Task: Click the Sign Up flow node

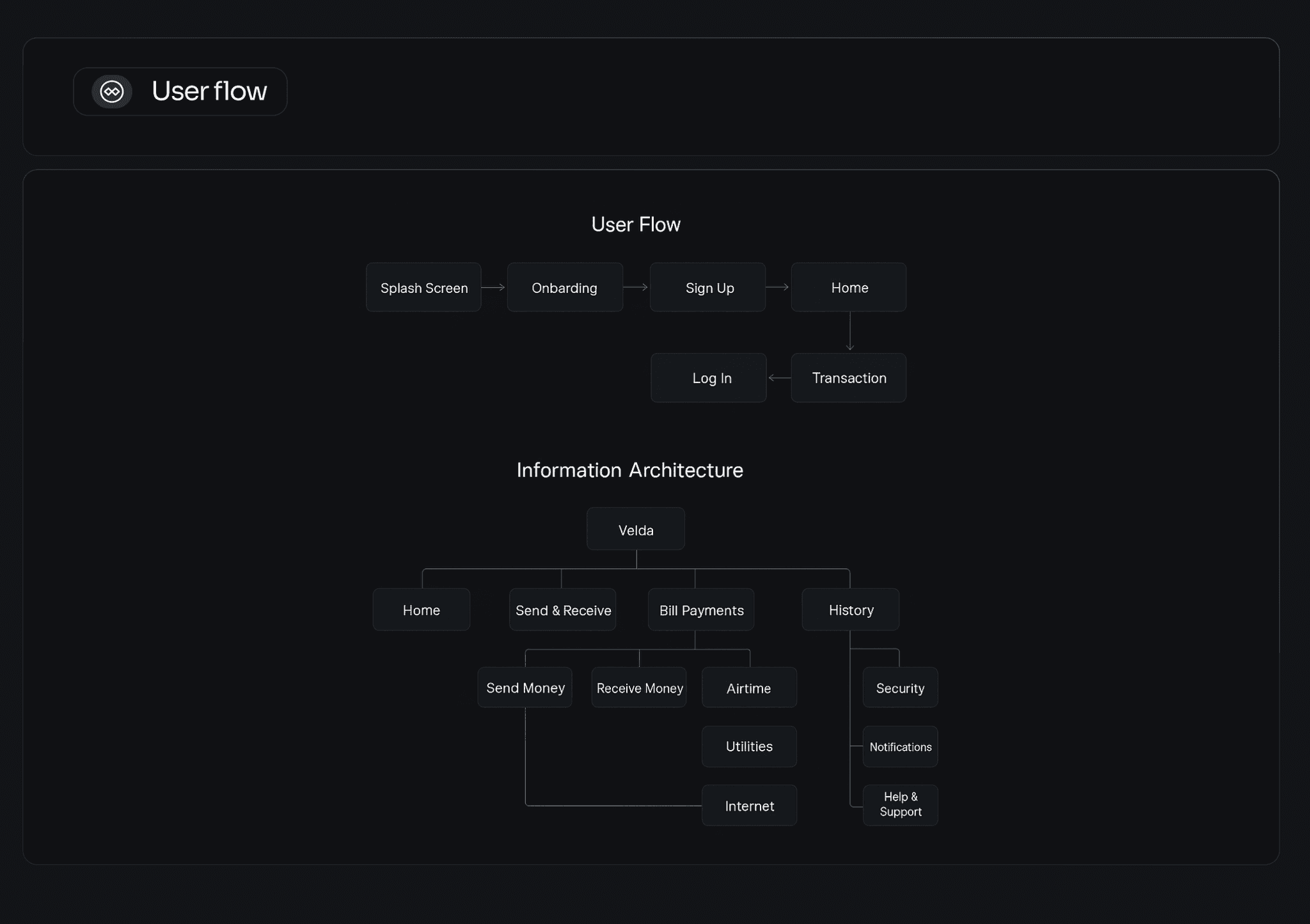Action: (x=707, y=288)
